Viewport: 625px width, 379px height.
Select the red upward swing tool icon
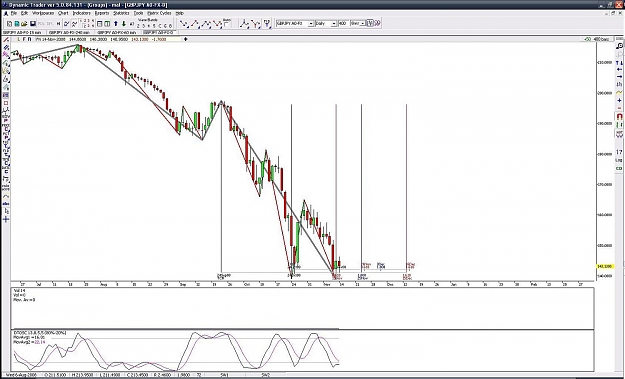tap(195, 24)
